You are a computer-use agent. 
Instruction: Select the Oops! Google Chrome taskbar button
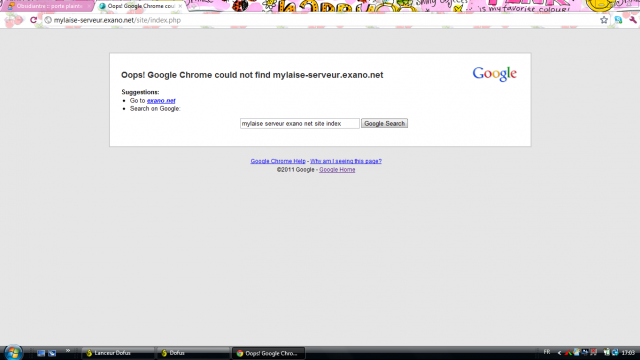pos(268,353)
